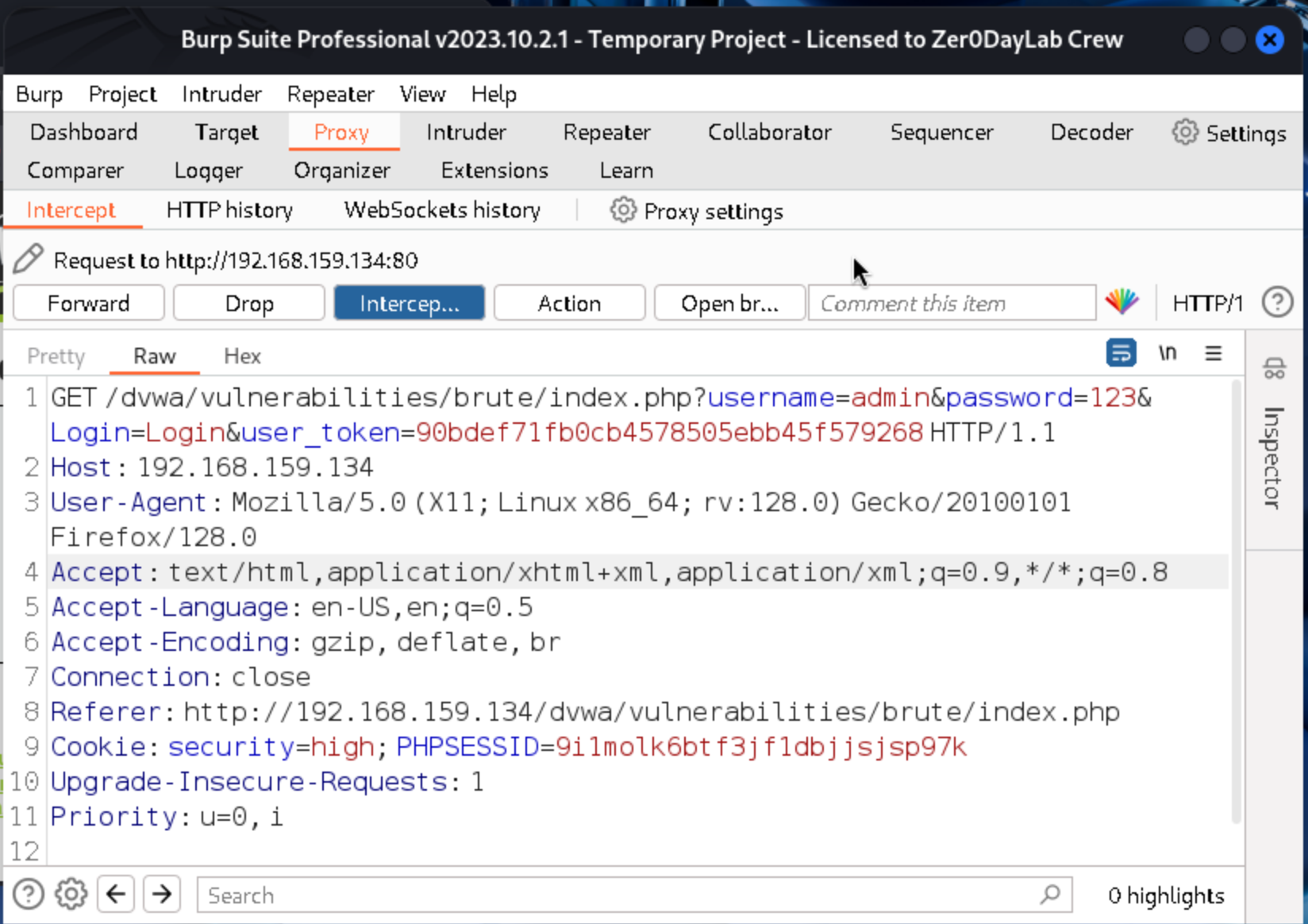Screen dimensions: 1308x924
Task: Toggle the Intercept is on button
Action: click(x=409, y=303)
